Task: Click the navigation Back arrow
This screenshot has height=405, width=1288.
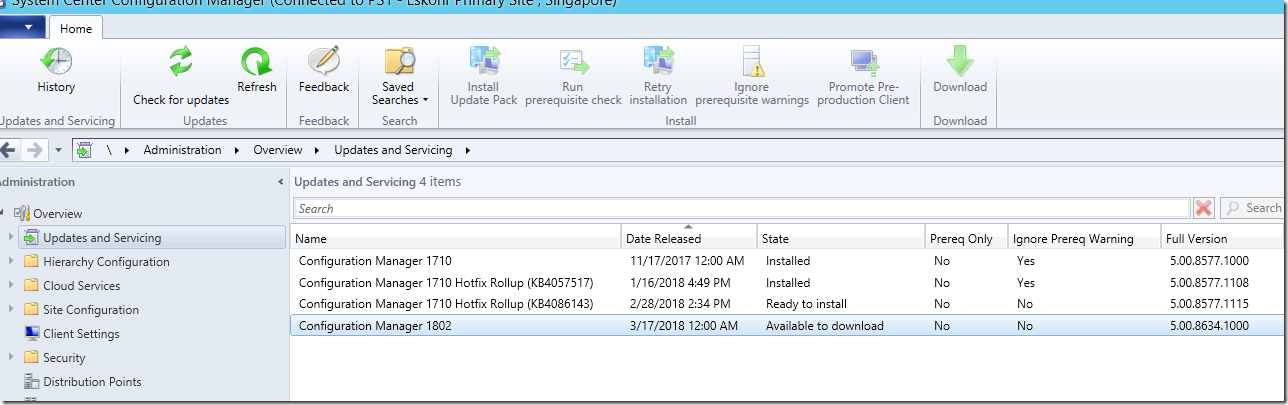Action: tap(9, 150)
